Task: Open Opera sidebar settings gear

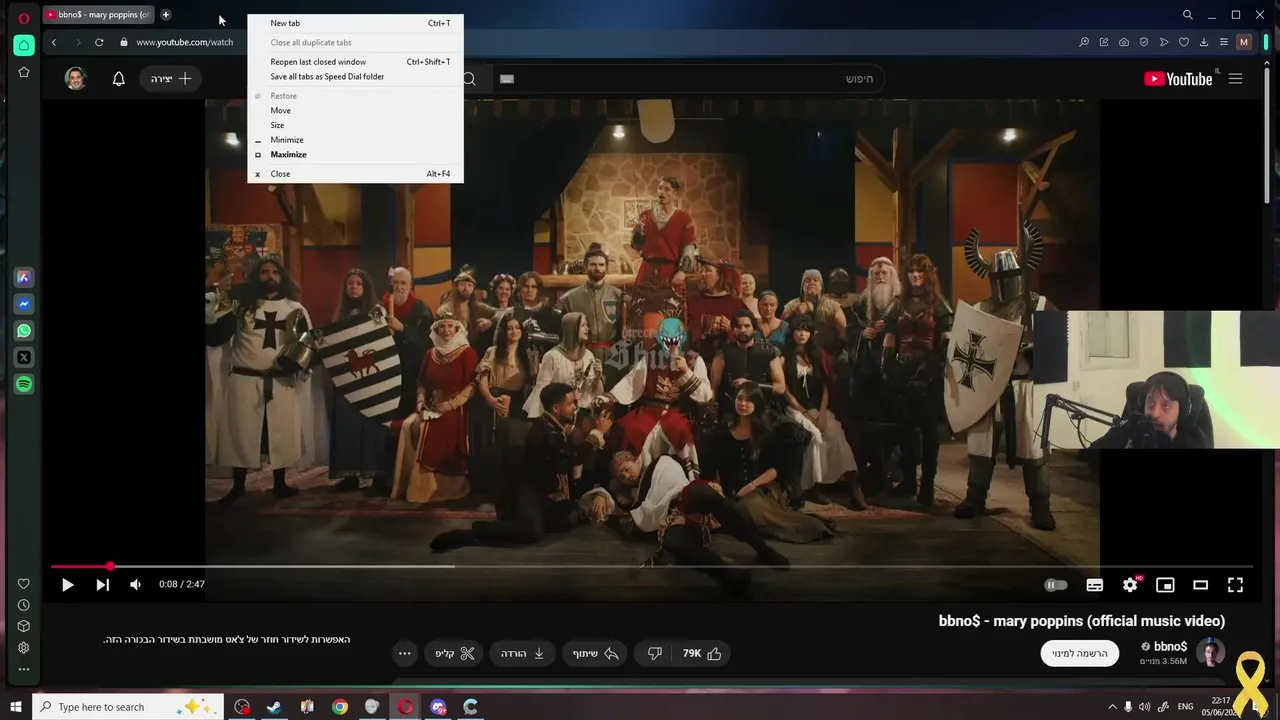Action: pos(24,648)
